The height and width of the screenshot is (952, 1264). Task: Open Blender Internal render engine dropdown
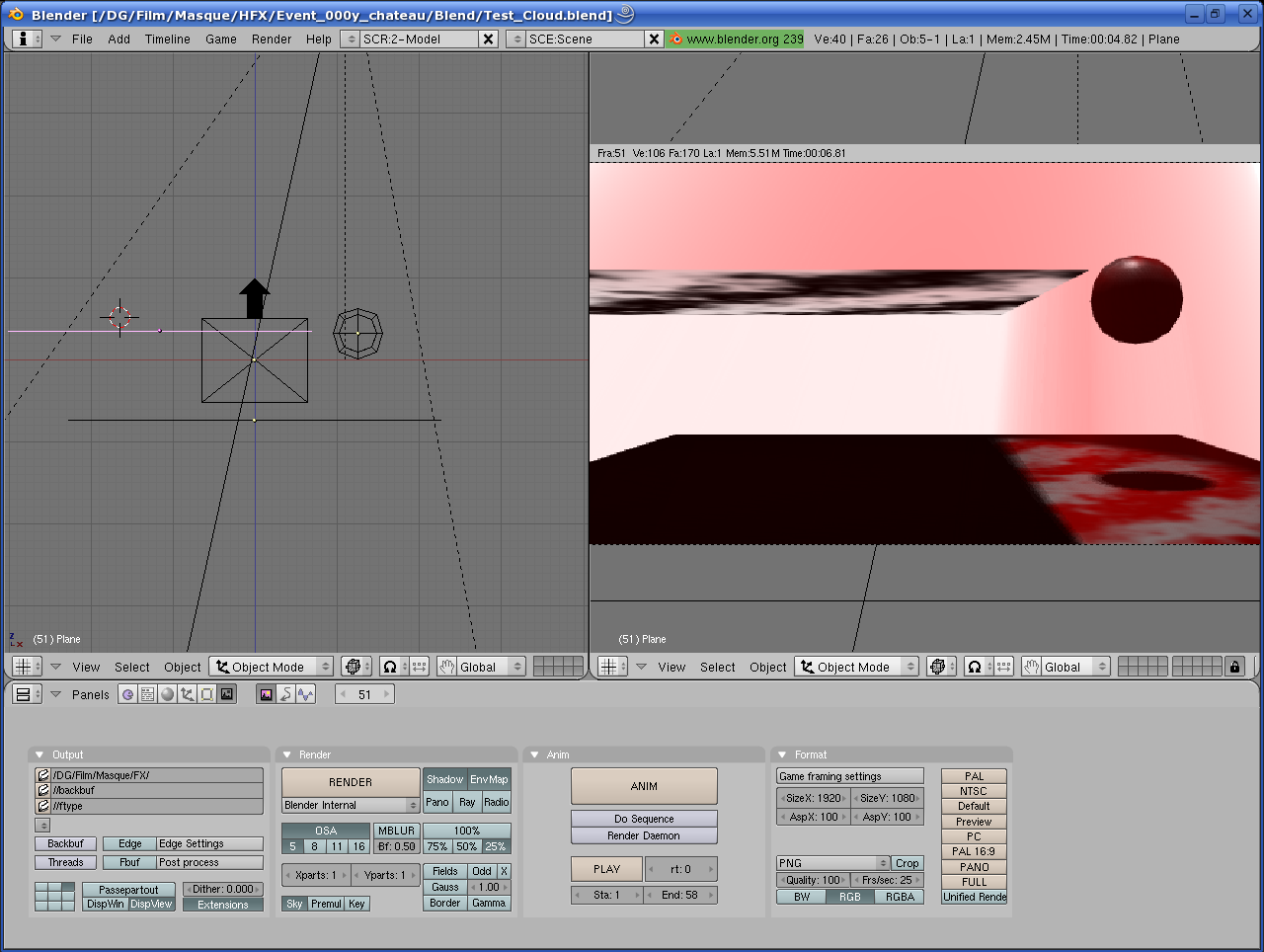tap(351, 805)
